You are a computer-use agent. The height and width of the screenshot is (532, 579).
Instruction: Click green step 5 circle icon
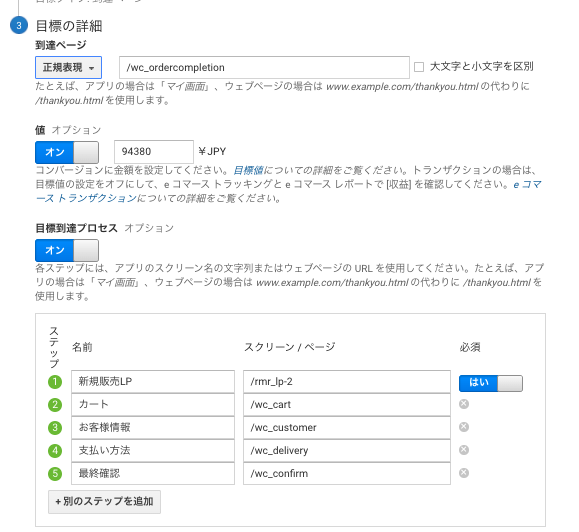tap(55, 473)
